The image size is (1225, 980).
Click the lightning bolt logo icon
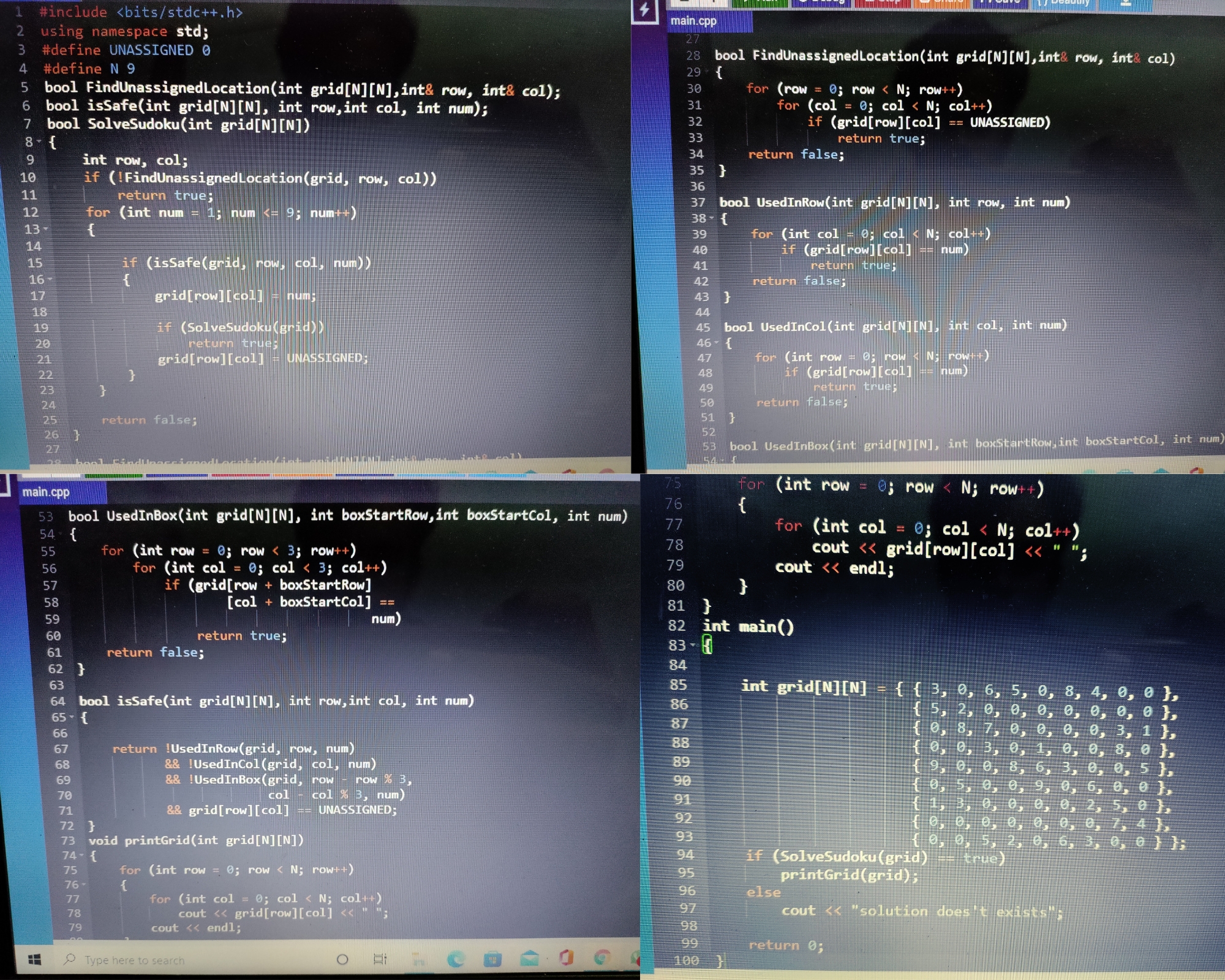(644, 10)
